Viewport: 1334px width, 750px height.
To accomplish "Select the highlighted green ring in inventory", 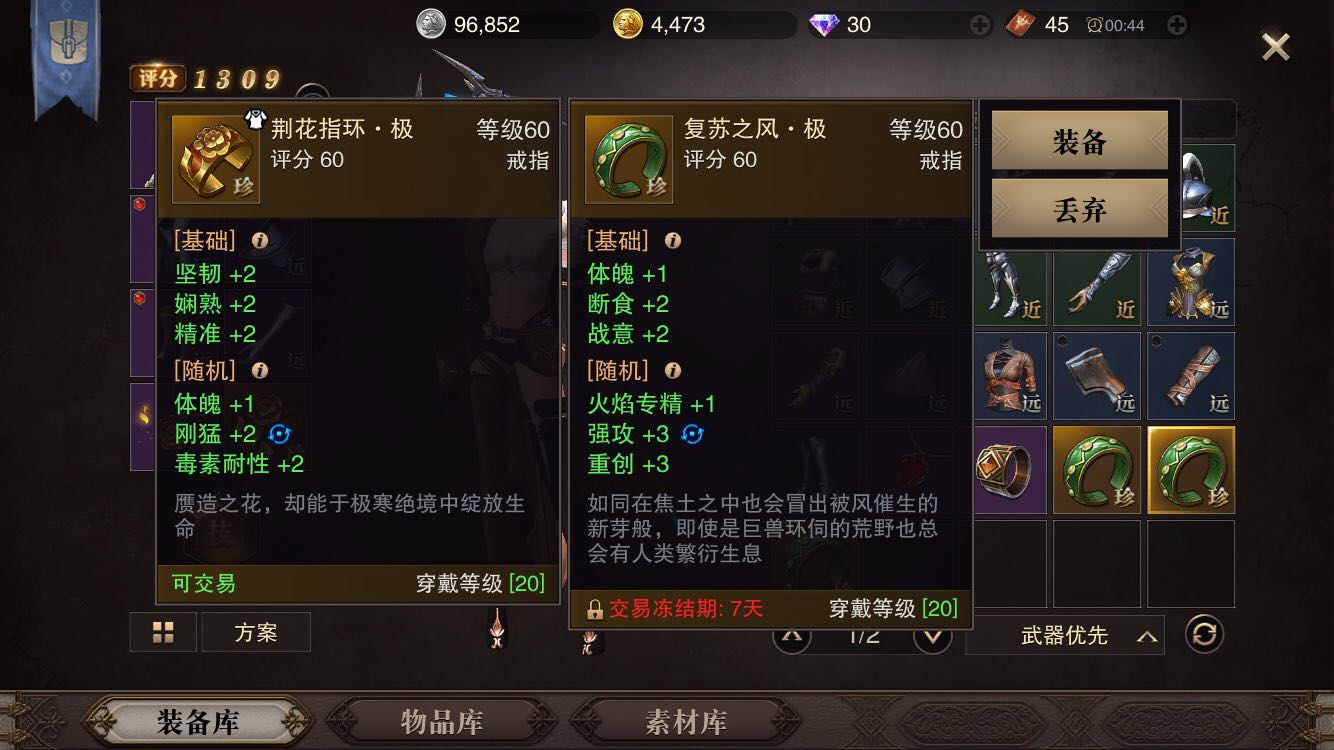I will pyautogui.click(x=1191, y=470).
